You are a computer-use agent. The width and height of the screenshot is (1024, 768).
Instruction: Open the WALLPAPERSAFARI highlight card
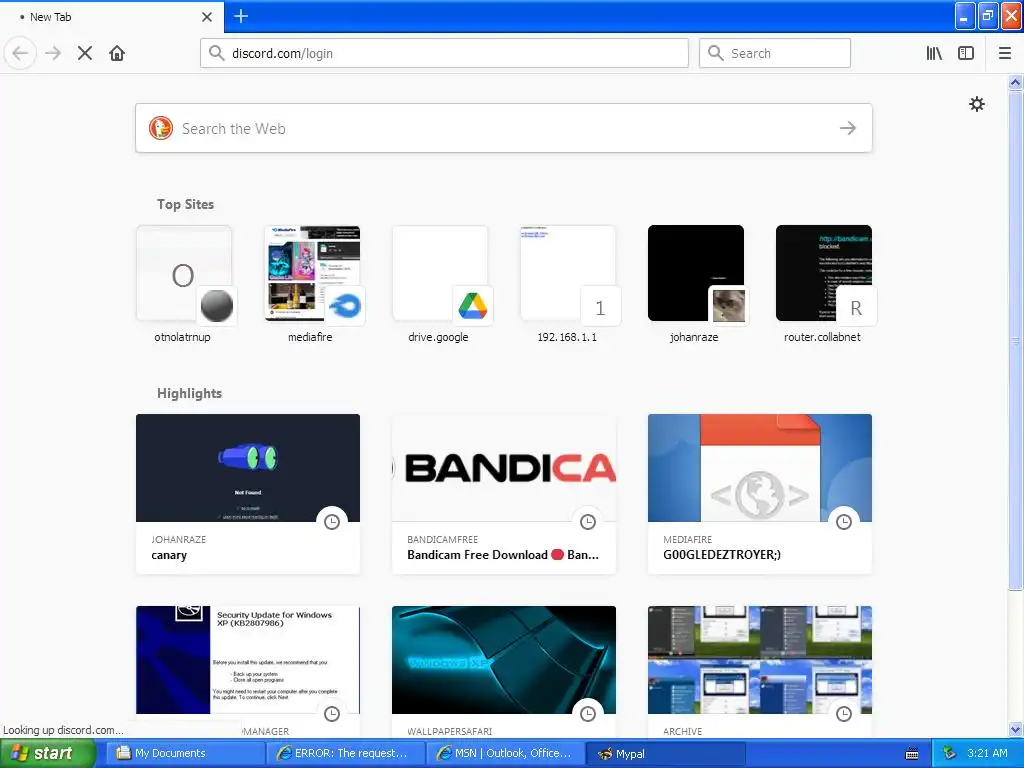(x=504, y=671)
